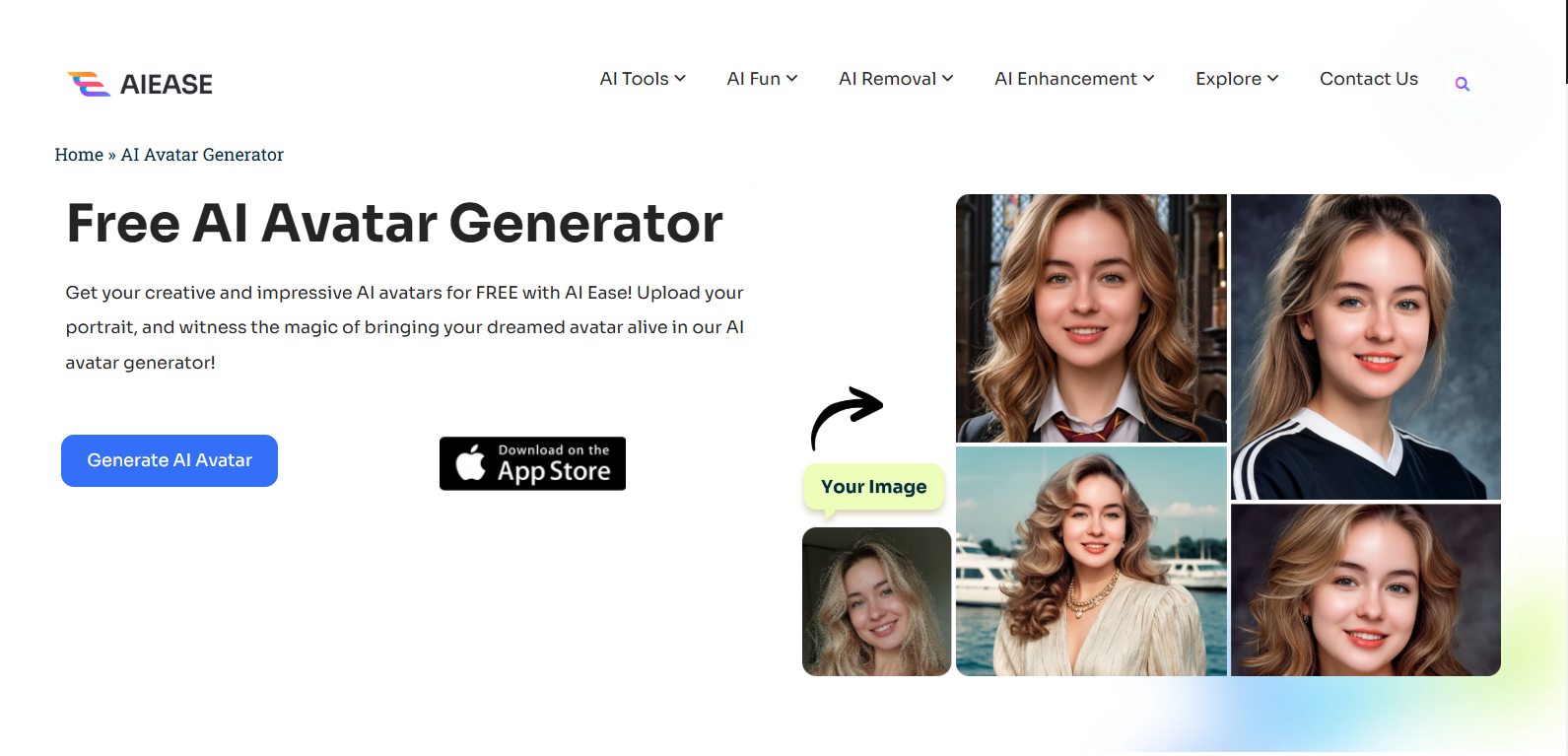Click the yacht harbor avatar thumbnail
This screenshot has width=1568, height=756.
click(x=1091, y=561)
